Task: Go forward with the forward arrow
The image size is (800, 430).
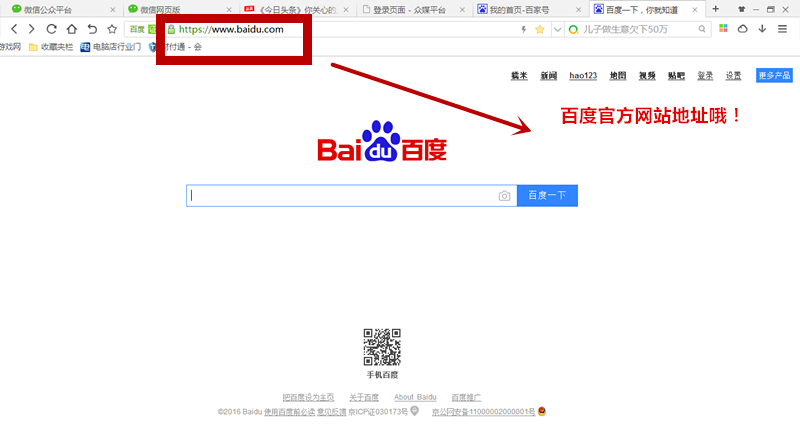Action: click(32, 29)
